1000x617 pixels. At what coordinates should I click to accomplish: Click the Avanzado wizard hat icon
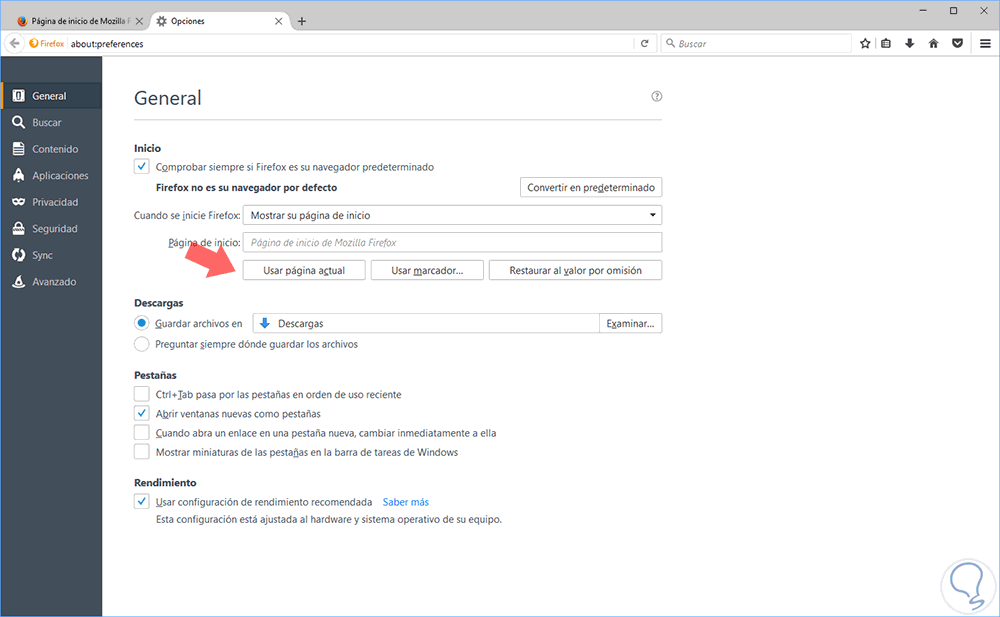pos(18,281)
